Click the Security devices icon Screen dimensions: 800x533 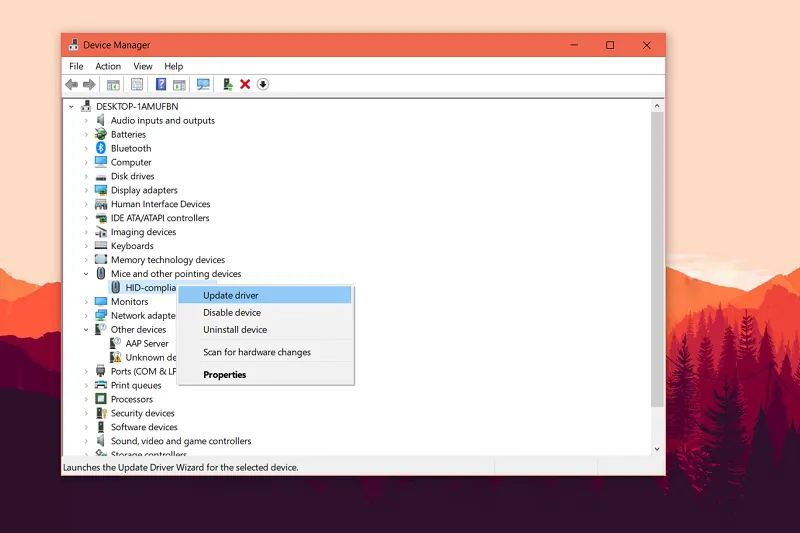(101, 413)
